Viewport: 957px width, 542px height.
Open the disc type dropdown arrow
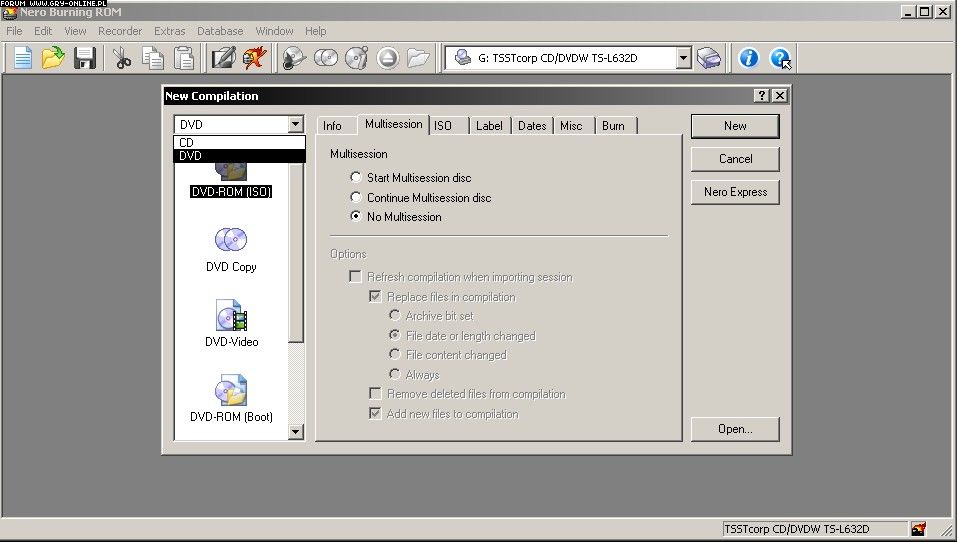tap(295, 125)
